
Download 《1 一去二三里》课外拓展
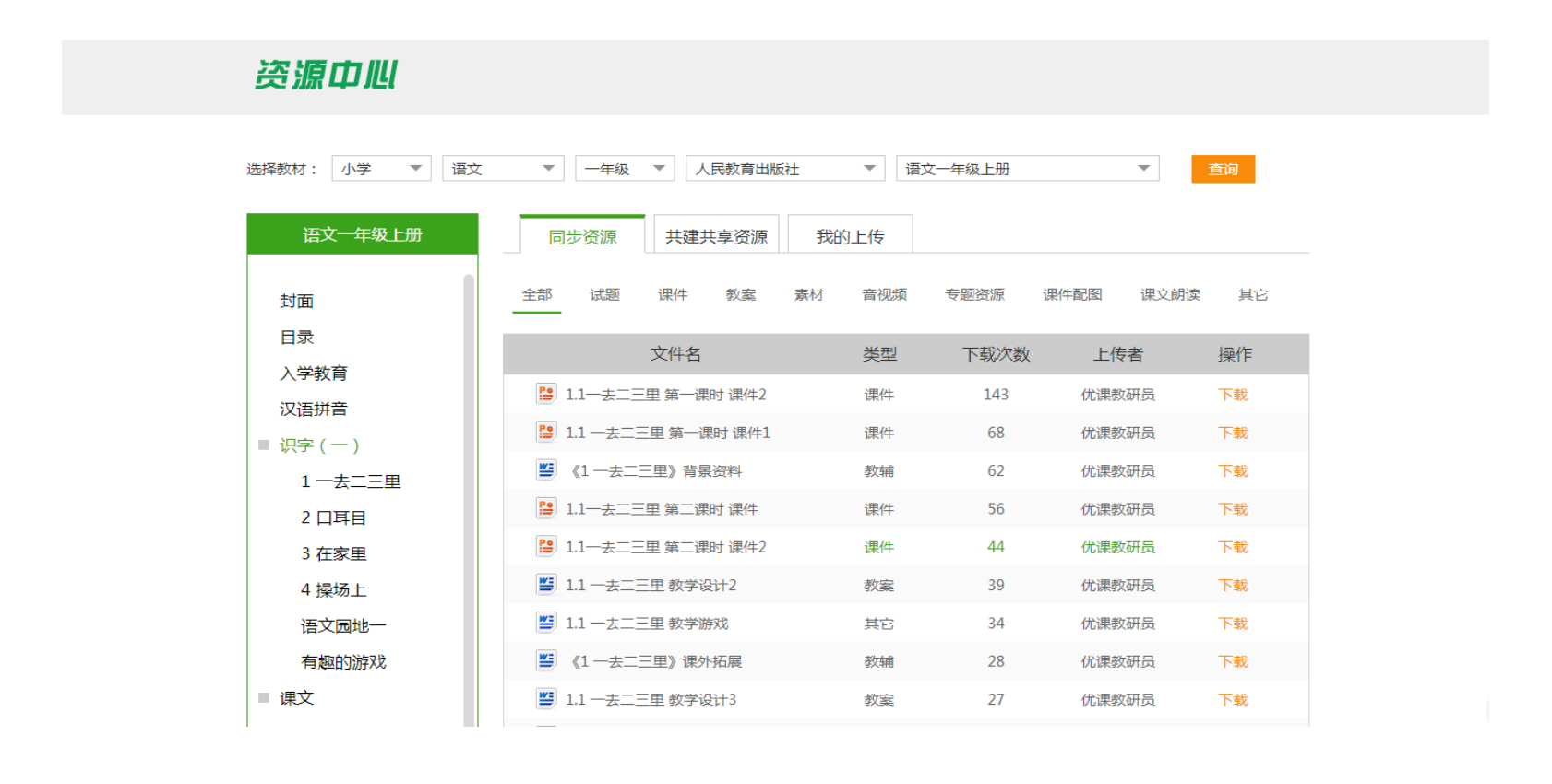(x=1233, y=661)
